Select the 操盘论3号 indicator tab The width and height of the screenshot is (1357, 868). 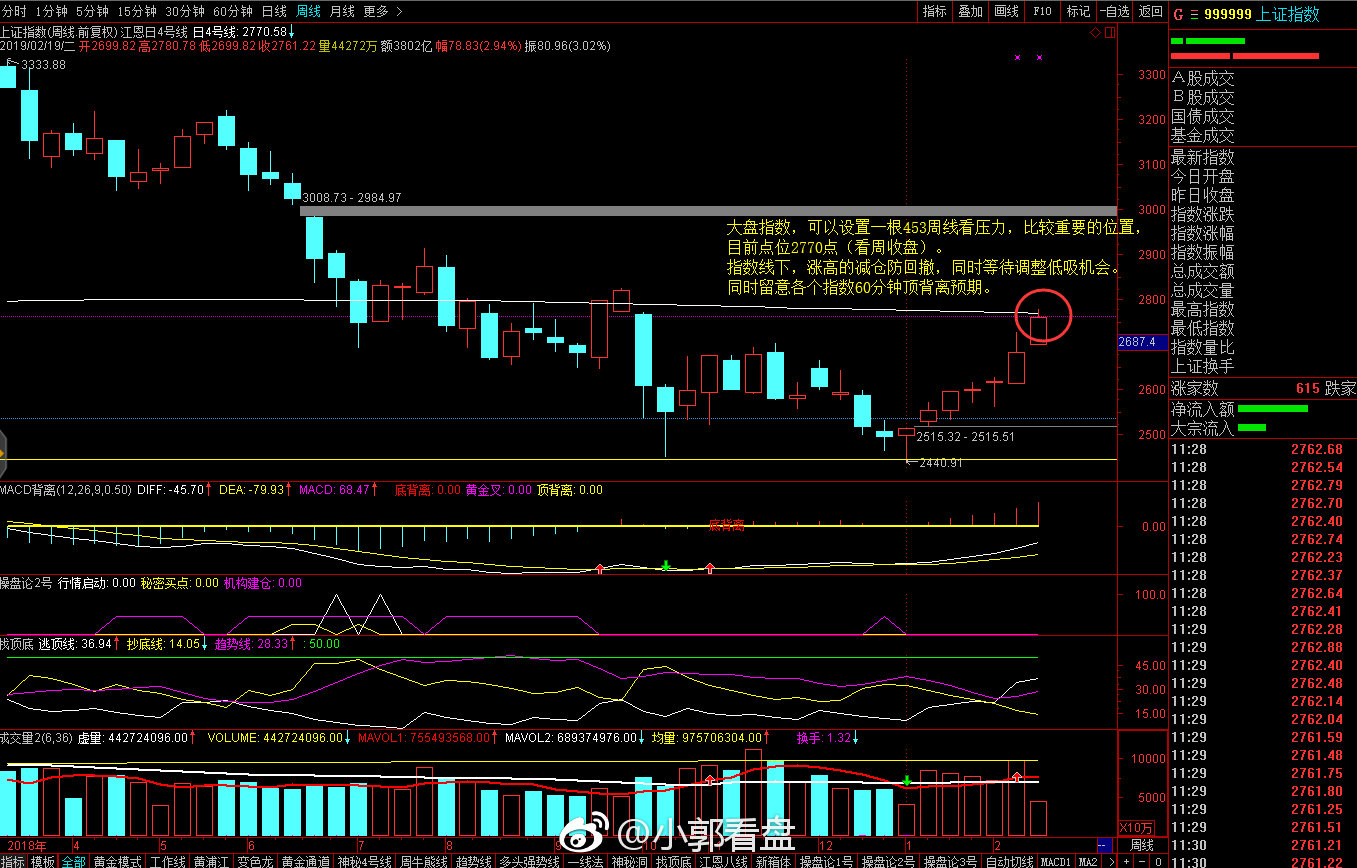click(x=951, y=861)
